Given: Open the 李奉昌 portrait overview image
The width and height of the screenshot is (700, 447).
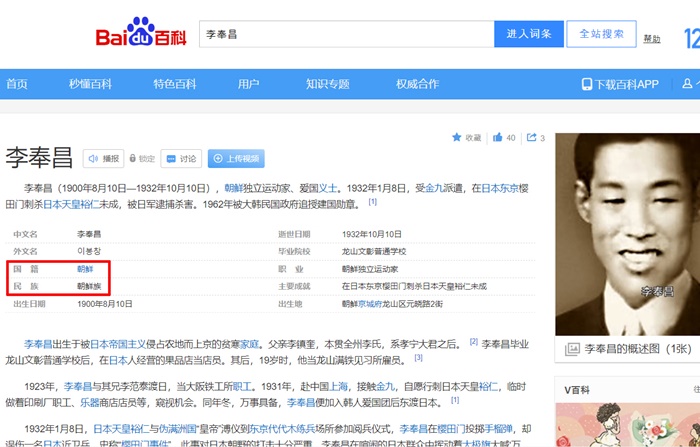Looking at the screenshot, I should coord(628,234).
